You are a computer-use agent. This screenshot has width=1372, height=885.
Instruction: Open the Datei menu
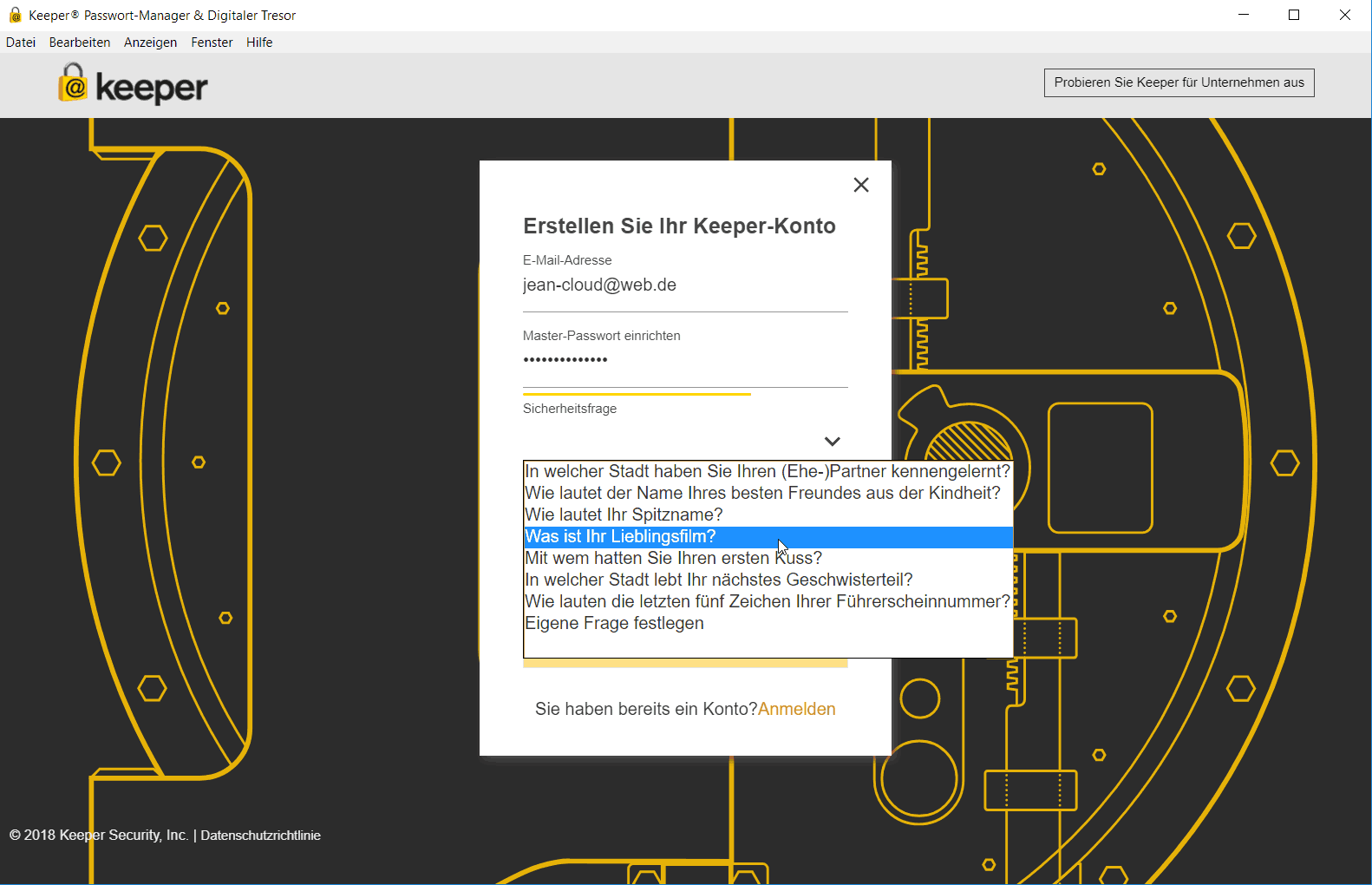pyautogui.click(x=21, y=43)
